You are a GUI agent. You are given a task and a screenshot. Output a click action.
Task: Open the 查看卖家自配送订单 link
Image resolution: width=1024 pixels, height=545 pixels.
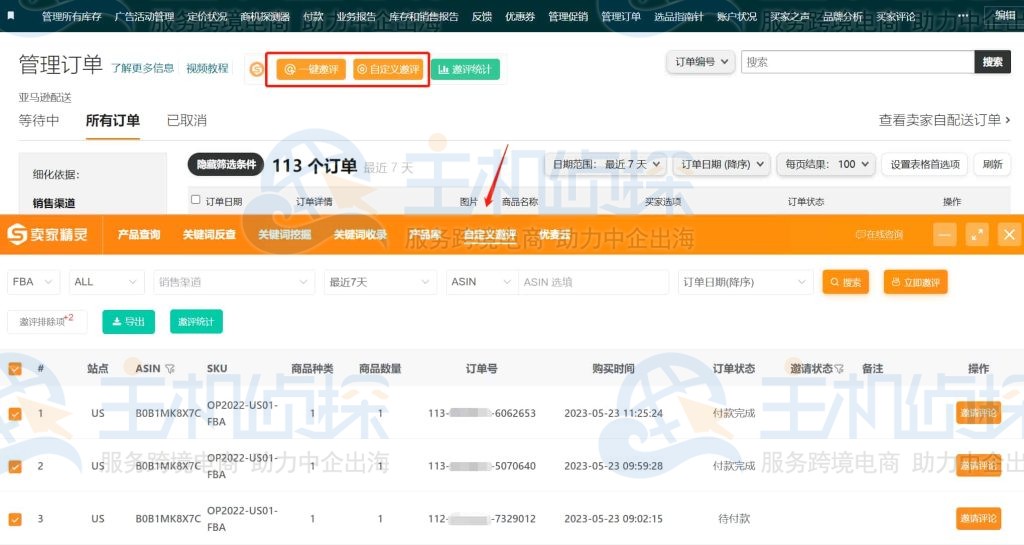[x=945, y=120]
